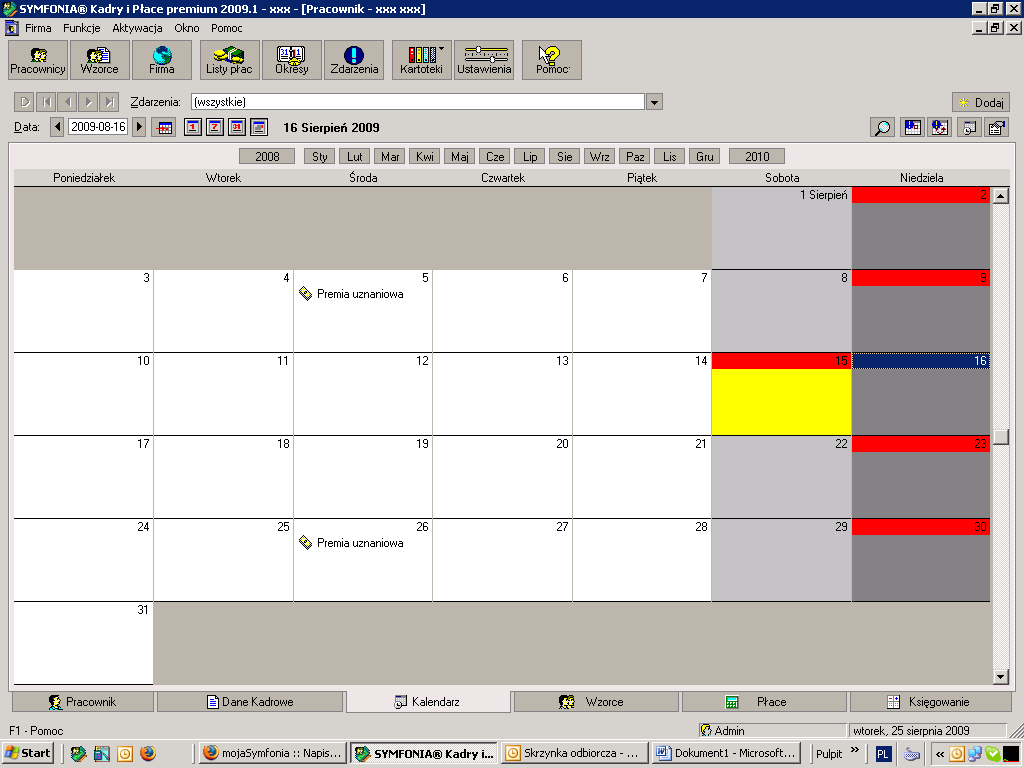The image size is (1024, 768).
Task: Click the Zdarzenia exclamation toolbar icon
Action: [x=353, y=60]
